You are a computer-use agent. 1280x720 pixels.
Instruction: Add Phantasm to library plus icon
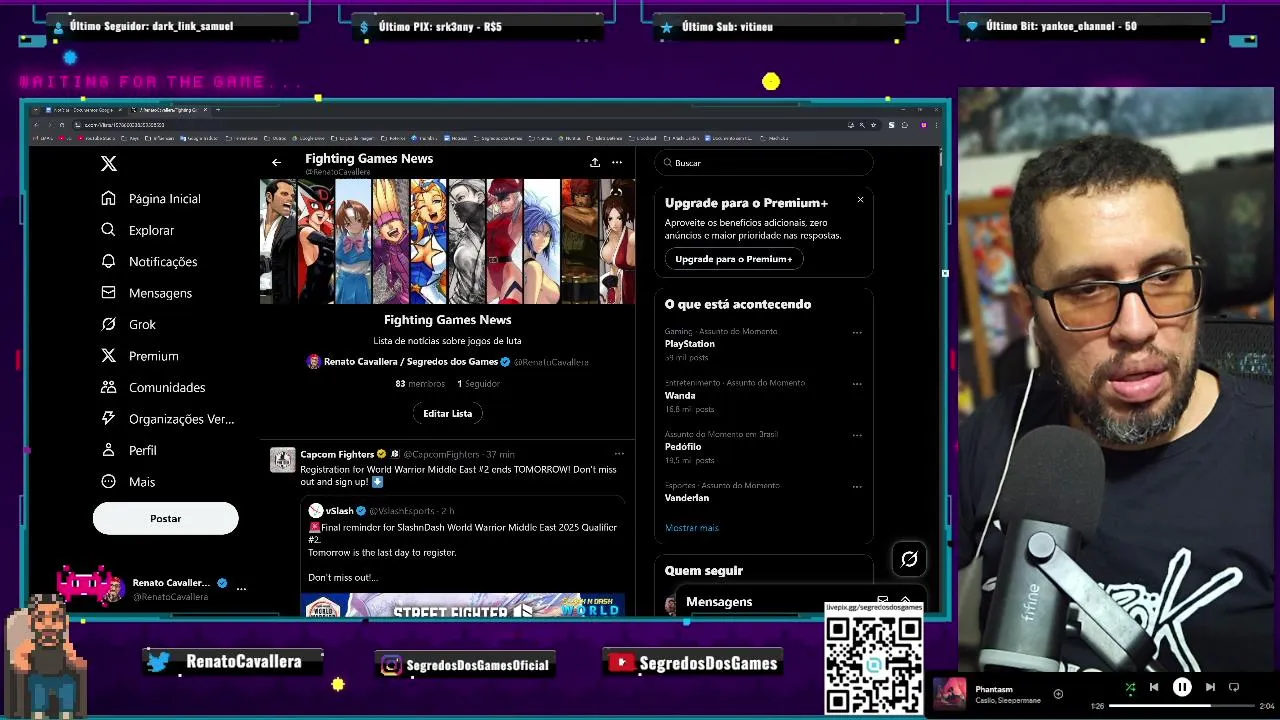tap(1058, 694)
